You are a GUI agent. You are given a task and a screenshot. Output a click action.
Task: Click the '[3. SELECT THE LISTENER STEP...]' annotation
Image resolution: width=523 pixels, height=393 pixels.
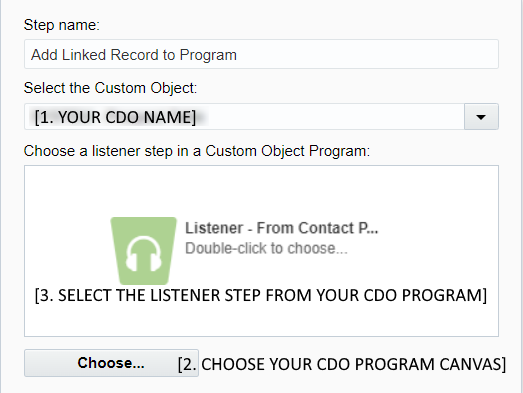pyautogui.click(x=261, y=296)
